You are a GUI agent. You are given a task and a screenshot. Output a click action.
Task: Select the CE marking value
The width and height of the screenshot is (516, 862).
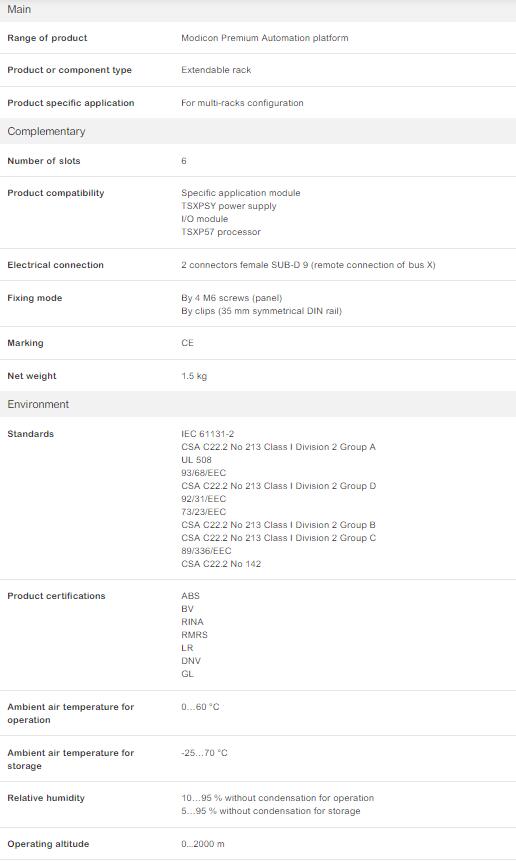point(187,343)
